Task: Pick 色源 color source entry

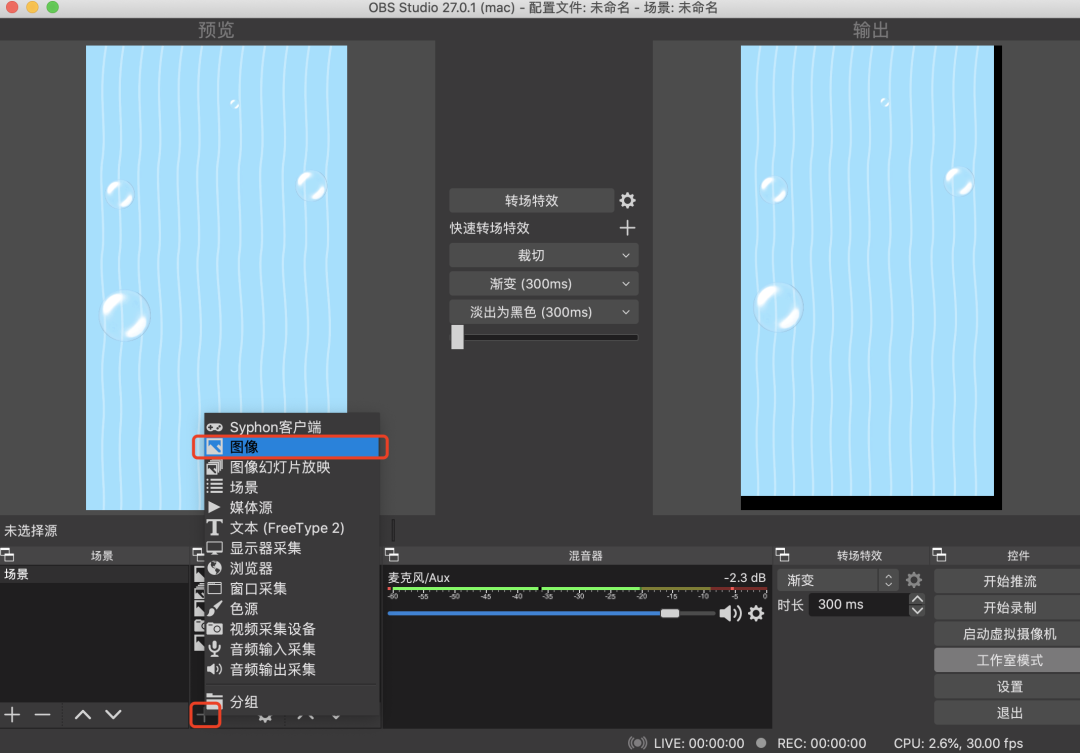Action: (x=292, y=609)
